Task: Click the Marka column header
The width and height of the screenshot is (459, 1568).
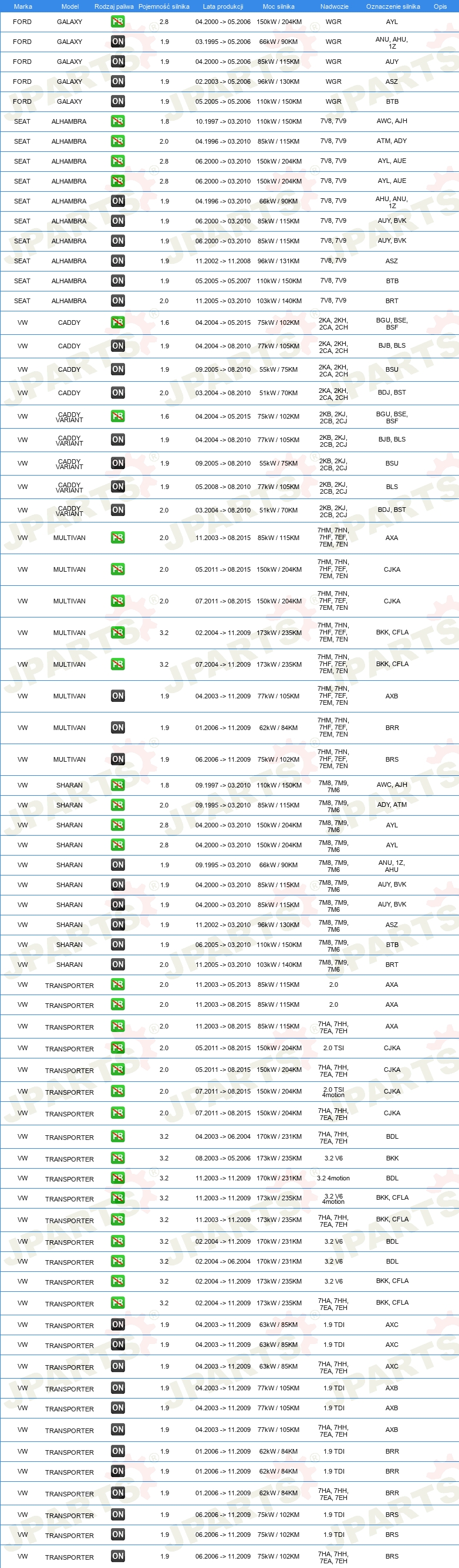Action: pos(22,6)
